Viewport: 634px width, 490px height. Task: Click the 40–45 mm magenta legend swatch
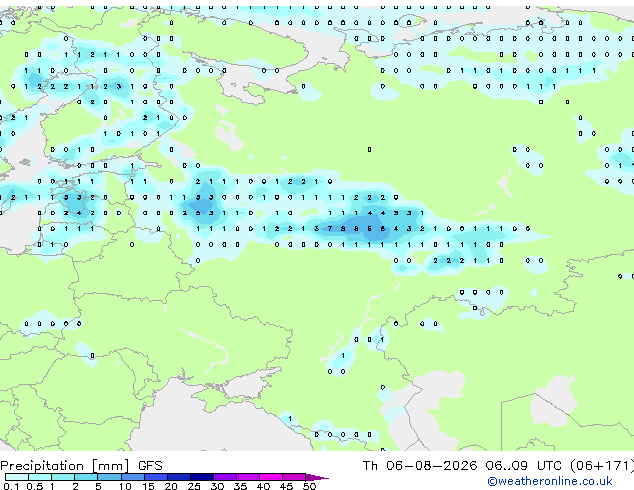click(271, 477)
